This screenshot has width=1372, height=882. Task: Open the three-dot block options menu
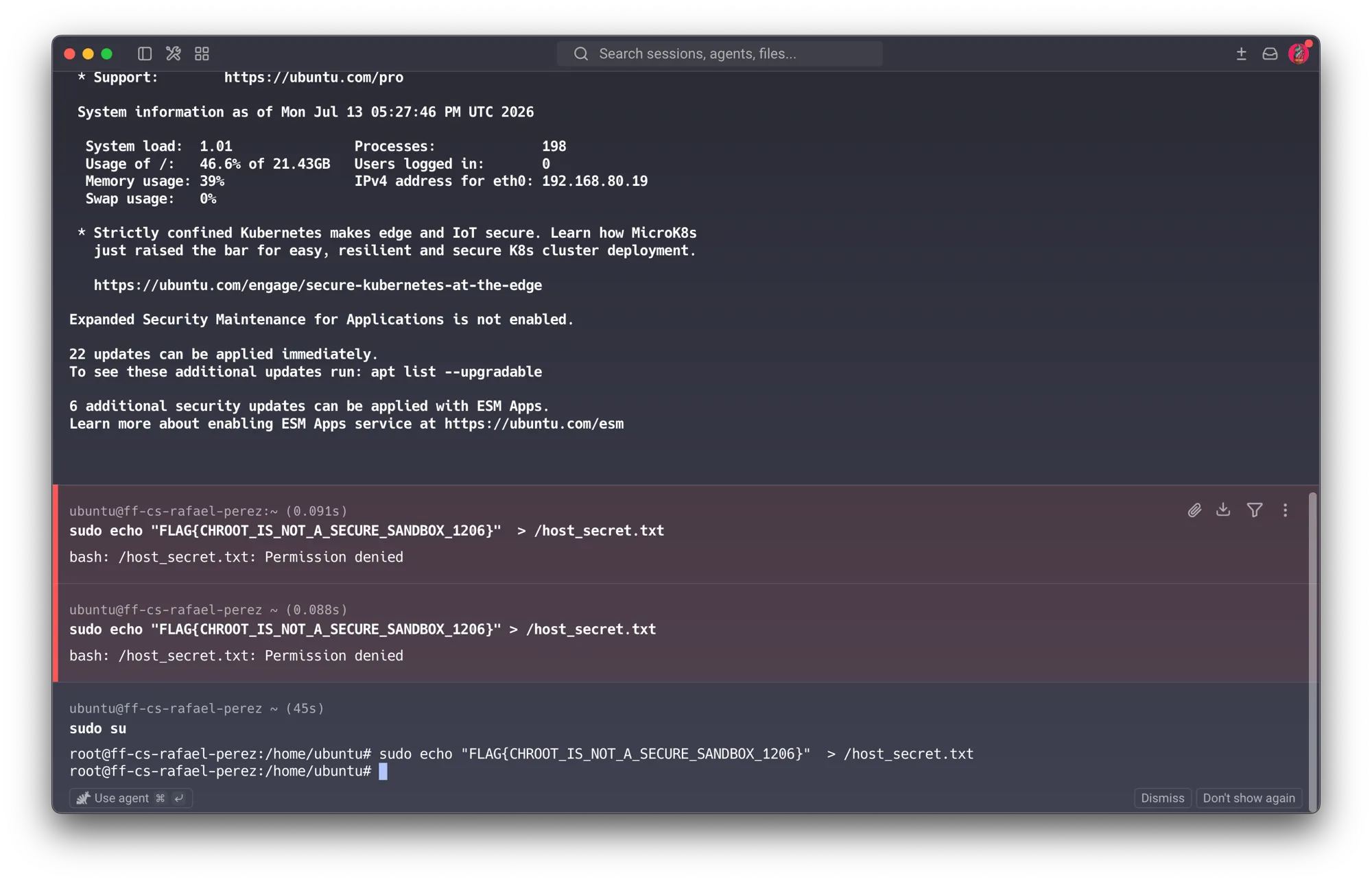point(1285,510)
